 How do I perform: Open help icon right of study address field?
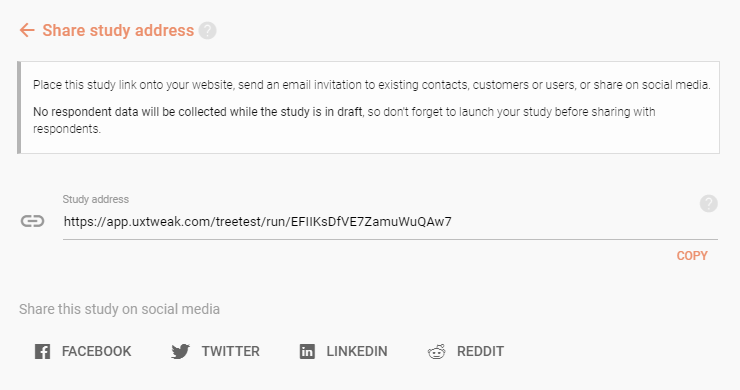coord(708,203)
